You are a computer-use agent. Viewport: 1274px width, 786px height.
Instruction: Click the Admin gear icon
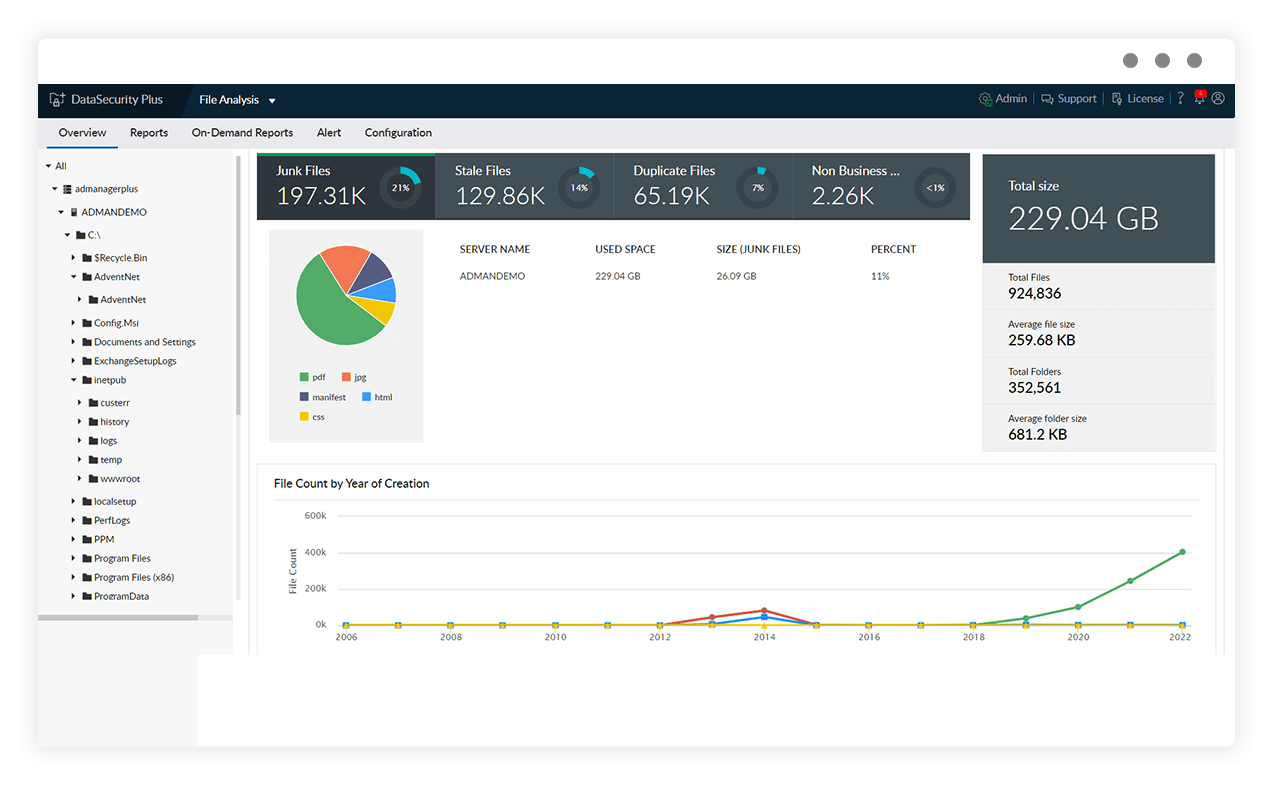(x=985, y=98)
